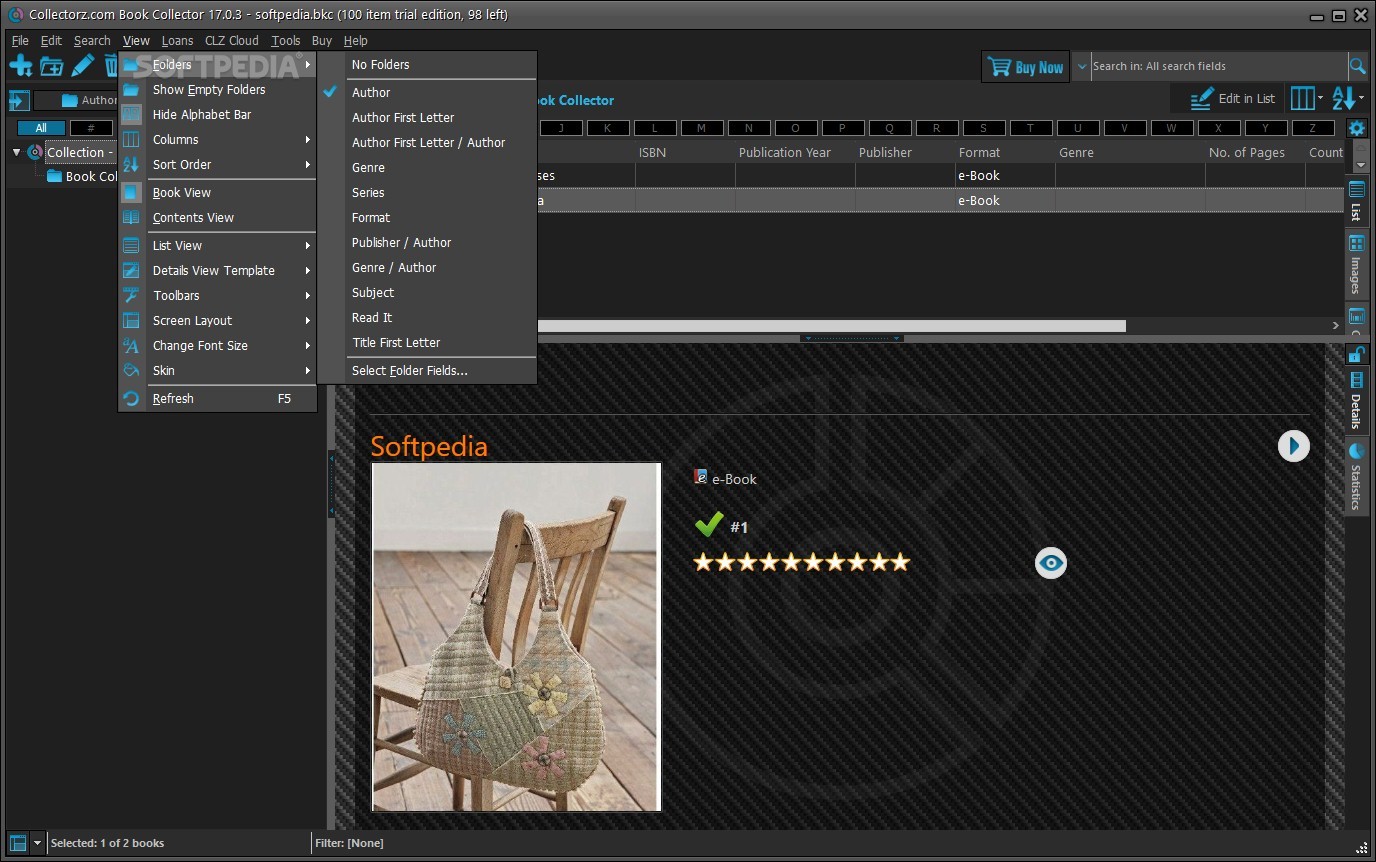
Task: Group folders by Author First Letter
Action: (427, 117)
